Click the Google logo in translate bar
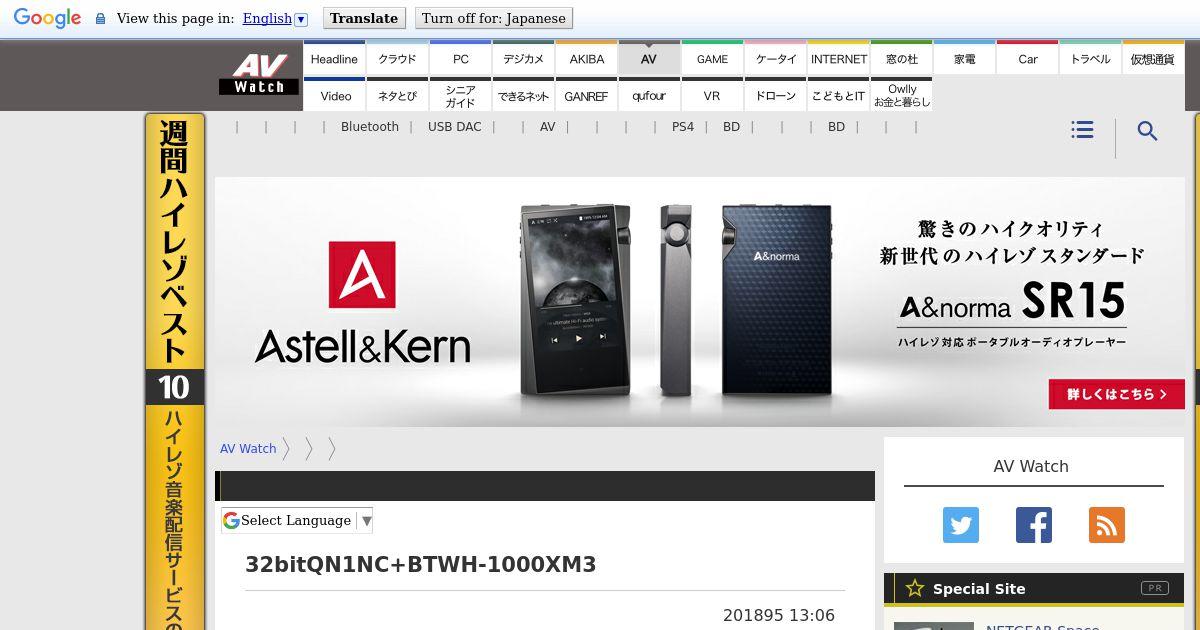 pyautogui.click(x=47, y=18)
